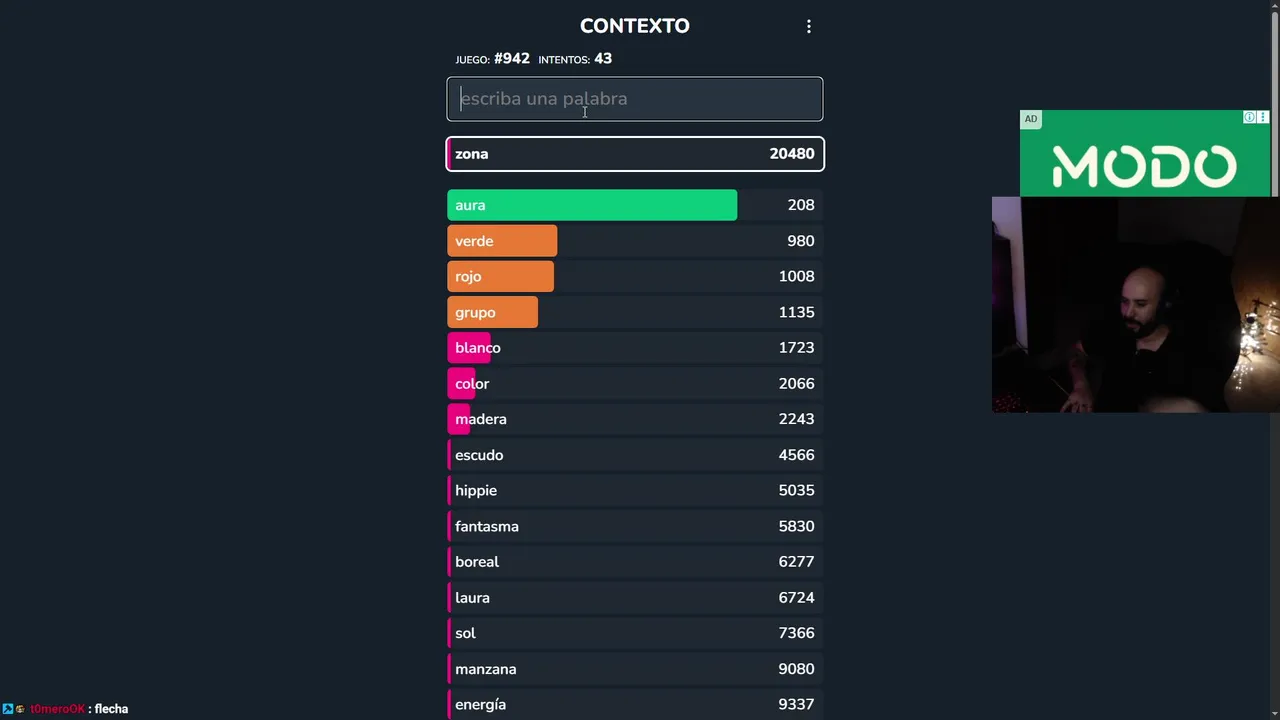Select the 'rojo' guess entry

635,277
